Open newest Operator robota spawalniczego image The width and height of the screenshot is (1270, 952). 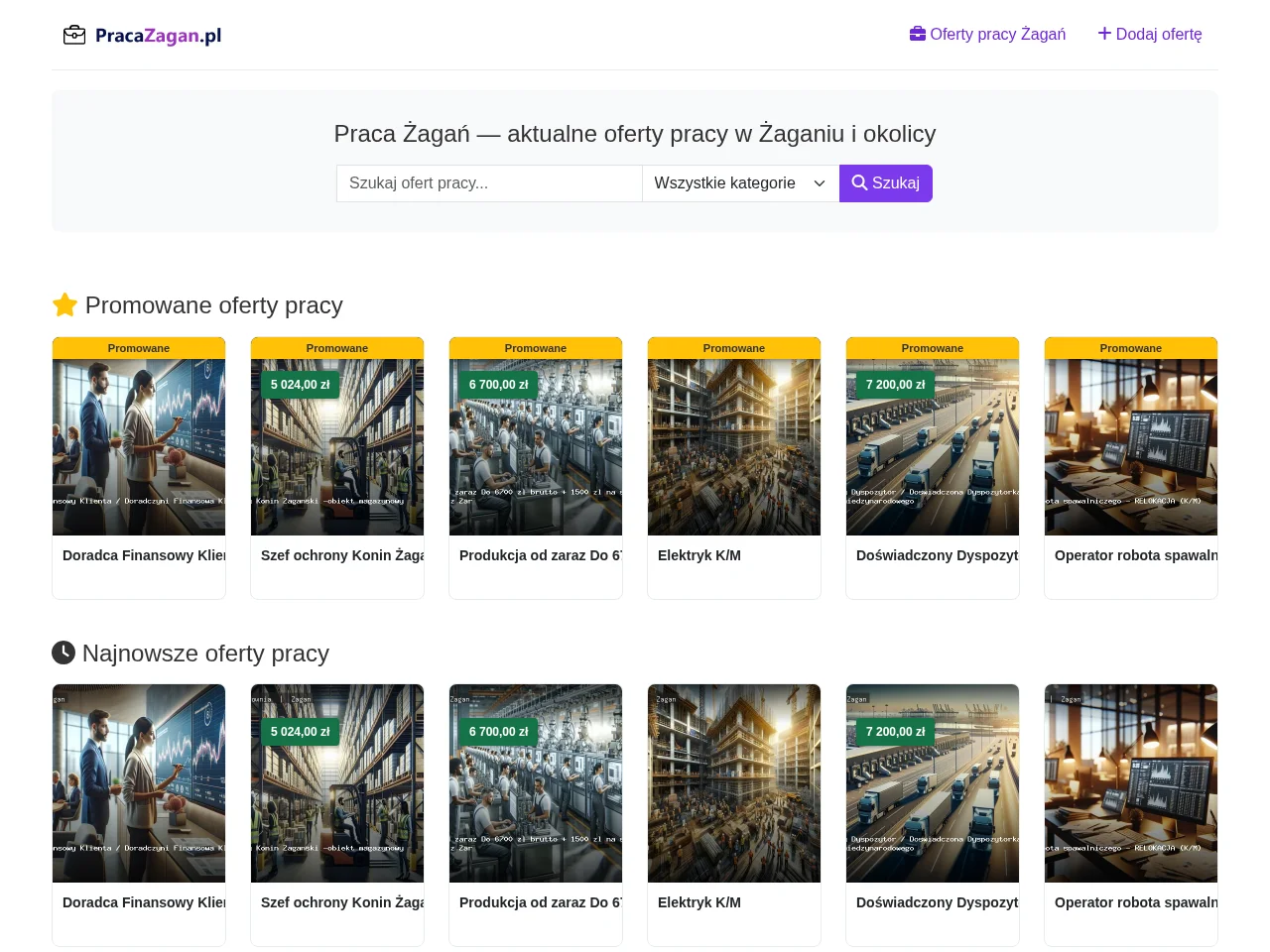(1131, 783)
